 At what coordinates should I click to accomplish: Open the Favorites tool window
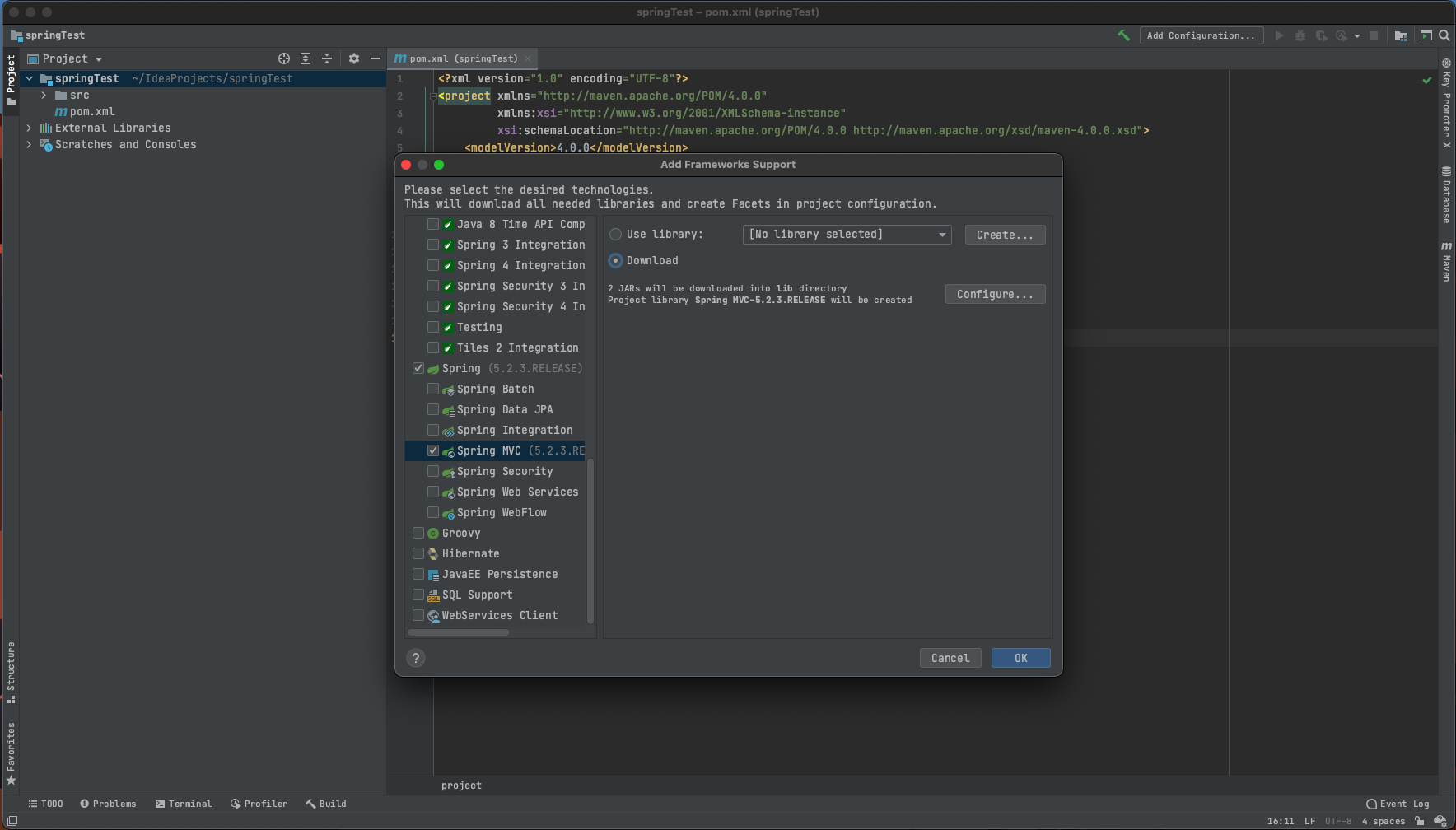[x=11, y=753]
